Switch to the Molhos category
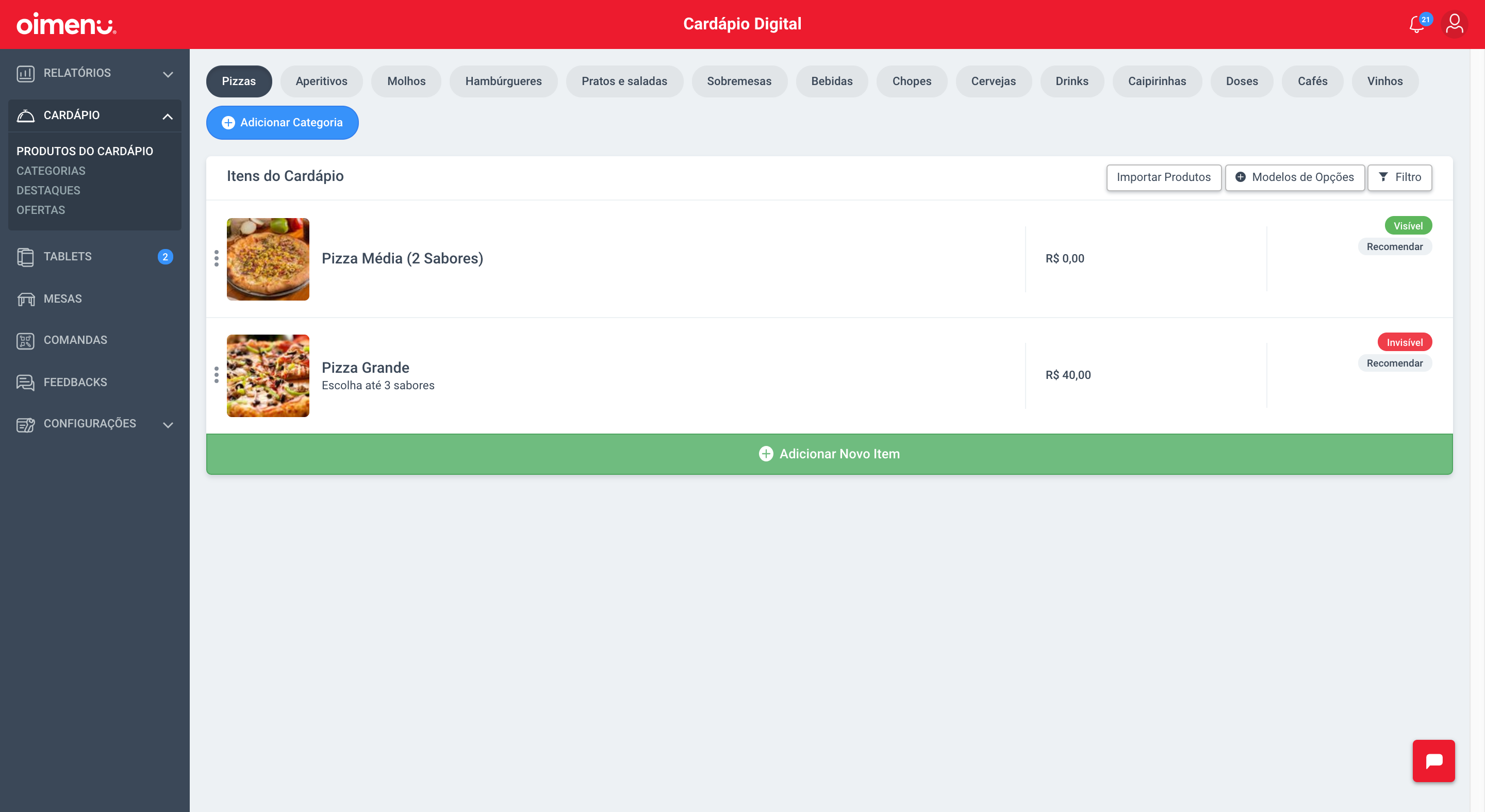 [x=406, y=81]
